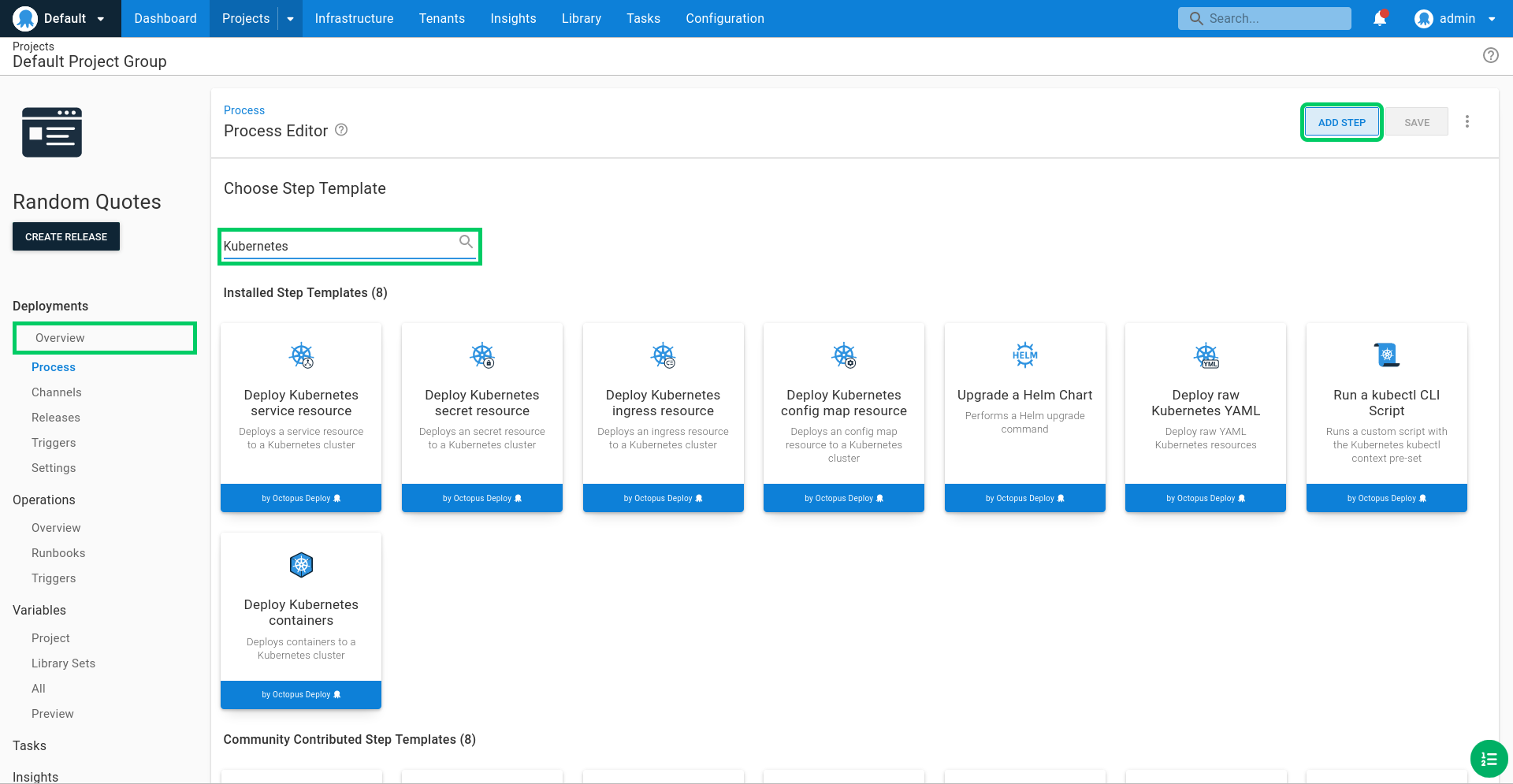The height and width of the screenshot is (784, 1513).
Task: Open the Tasks sidebar section
Action: pyautogui.click(x=29, y=745)
